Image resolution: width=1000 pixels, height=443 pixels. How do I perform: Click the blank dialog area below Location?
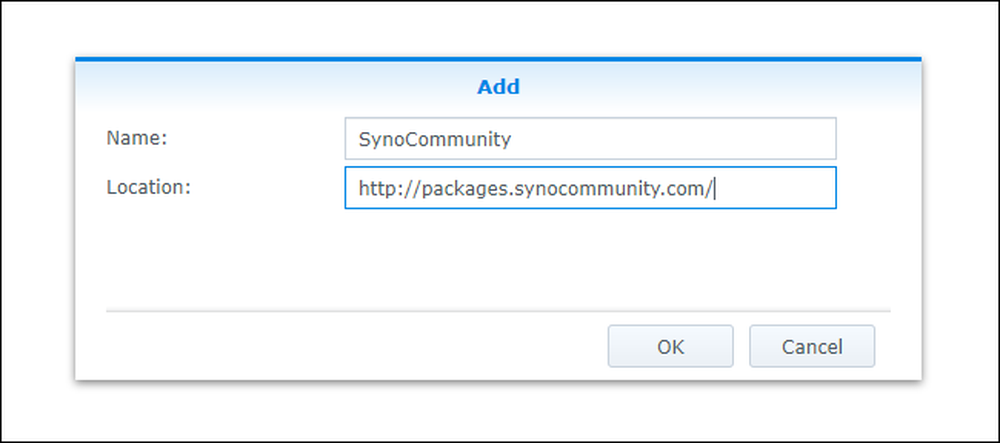[x=498, y=258]
